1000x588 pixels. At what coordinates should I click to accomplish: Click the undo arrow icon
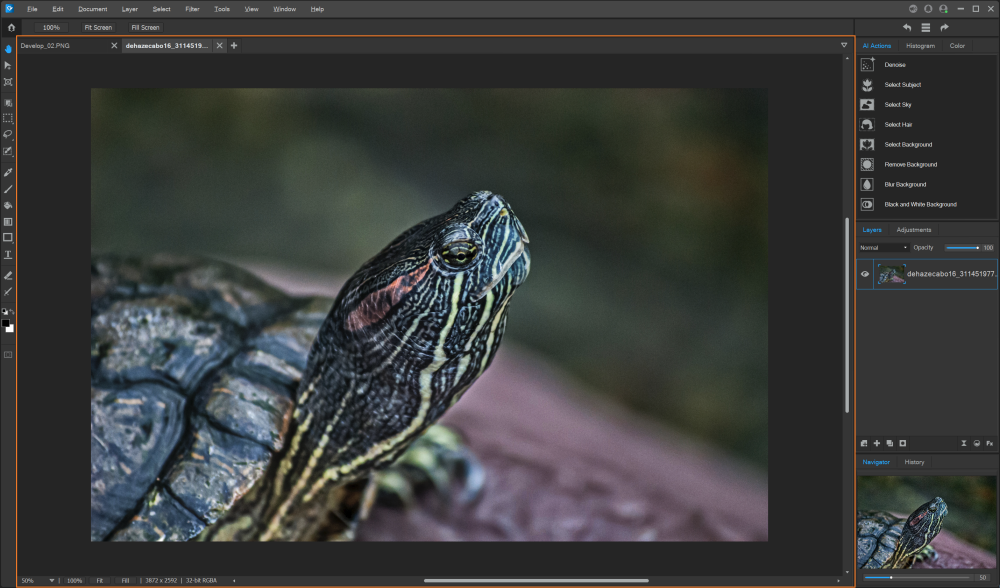[x=907, y=27]
